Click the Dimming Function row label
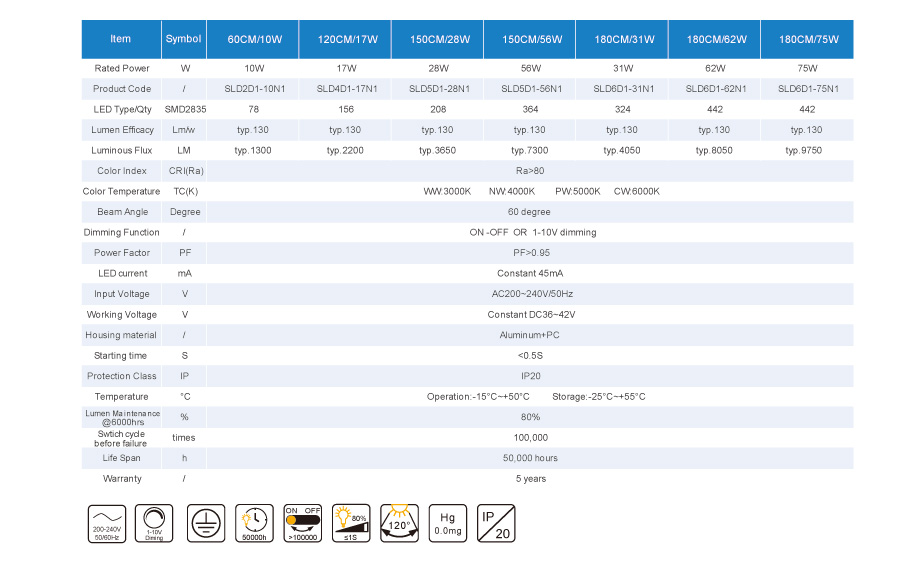Viewport: 900px width, 565px height. [x=121, y=232]
